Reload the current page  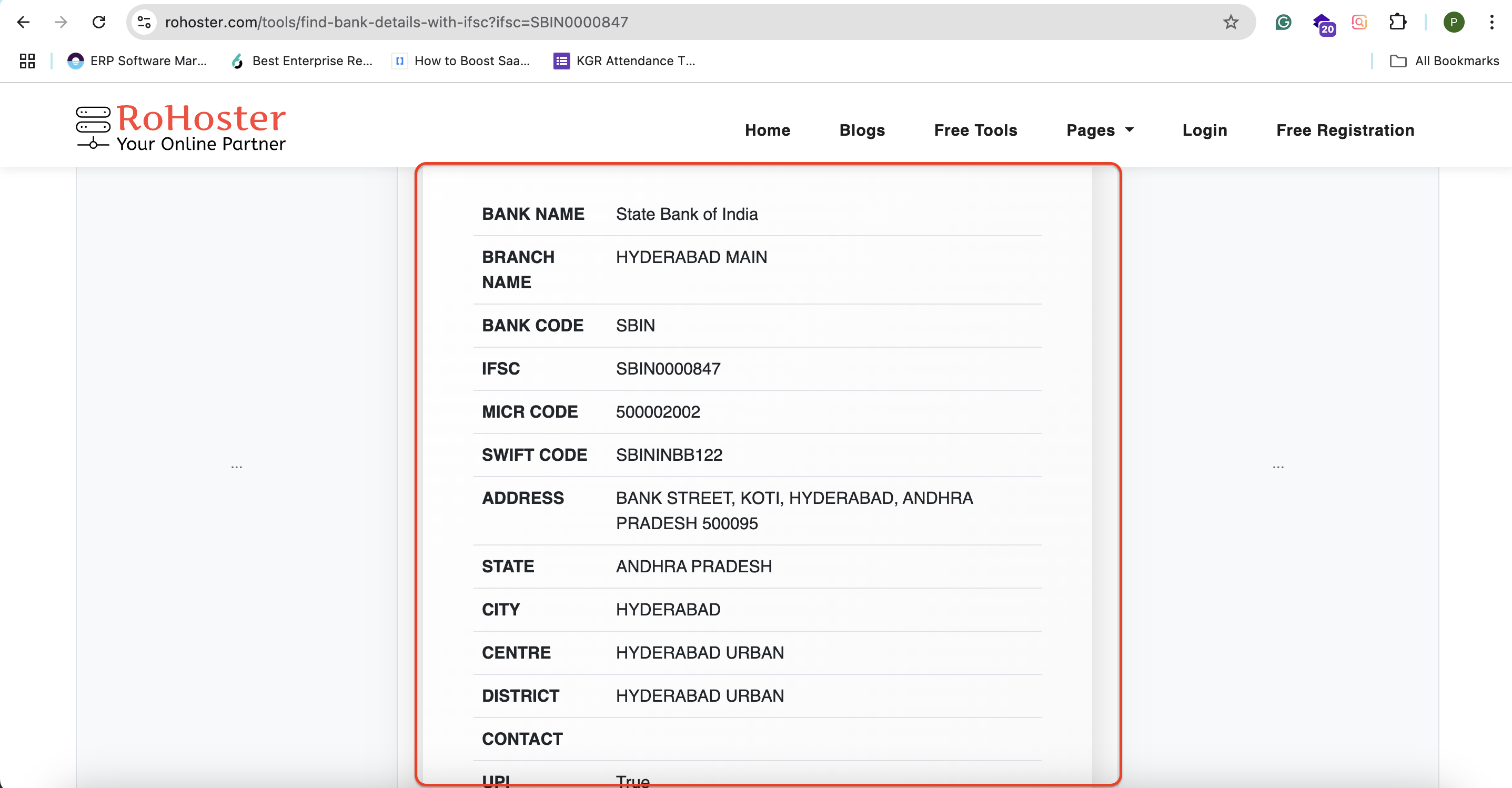point(98,22)
